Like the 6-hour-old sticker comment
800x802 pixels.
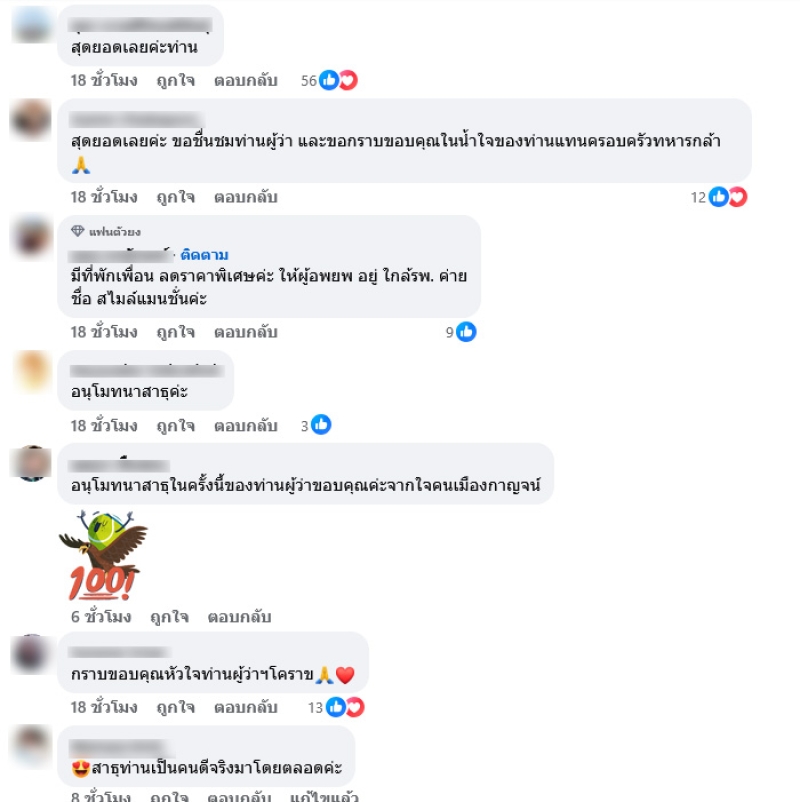click(169, 617)
